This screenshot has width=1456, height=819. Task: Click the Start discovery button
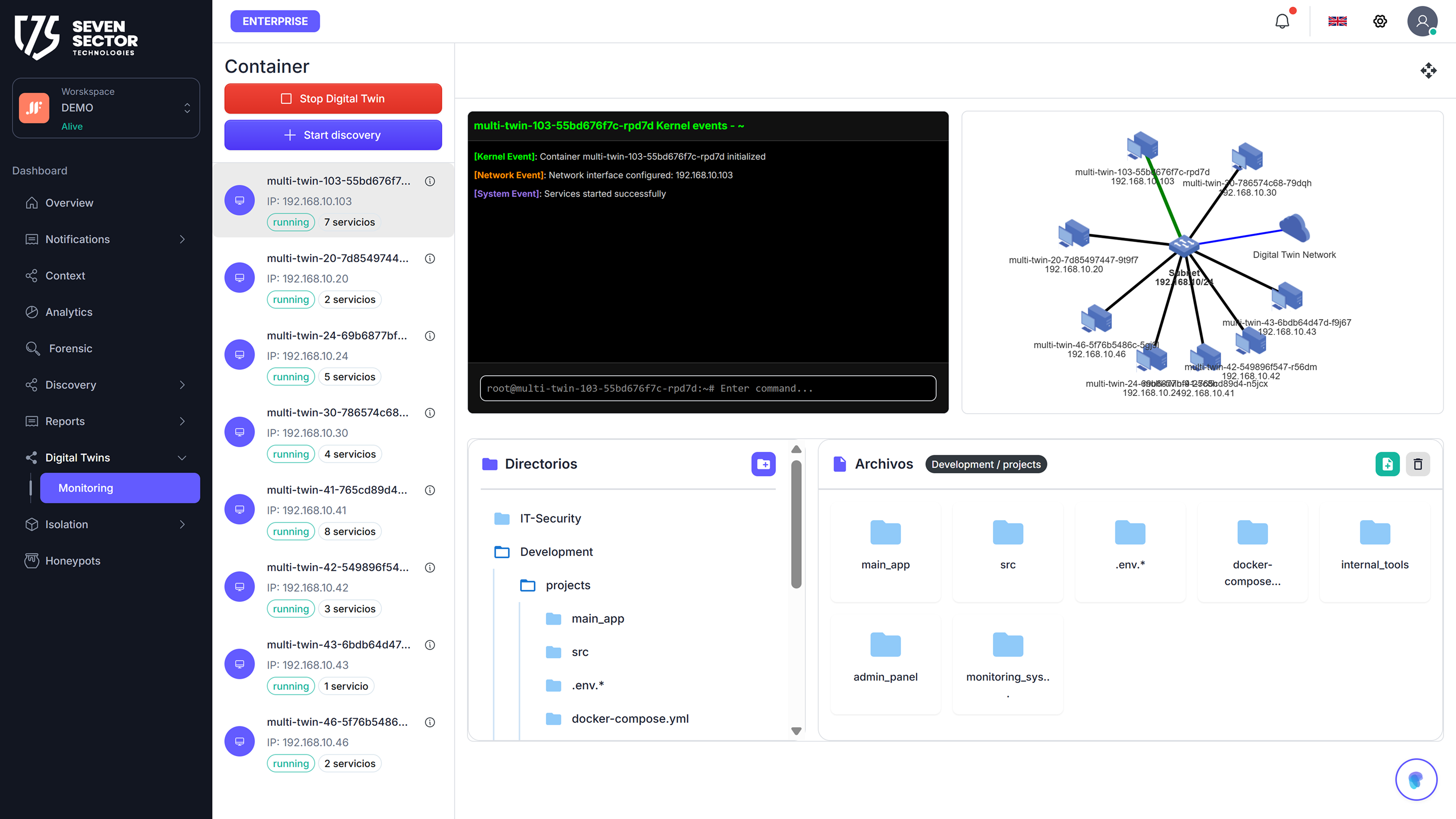tap(333, 135)
